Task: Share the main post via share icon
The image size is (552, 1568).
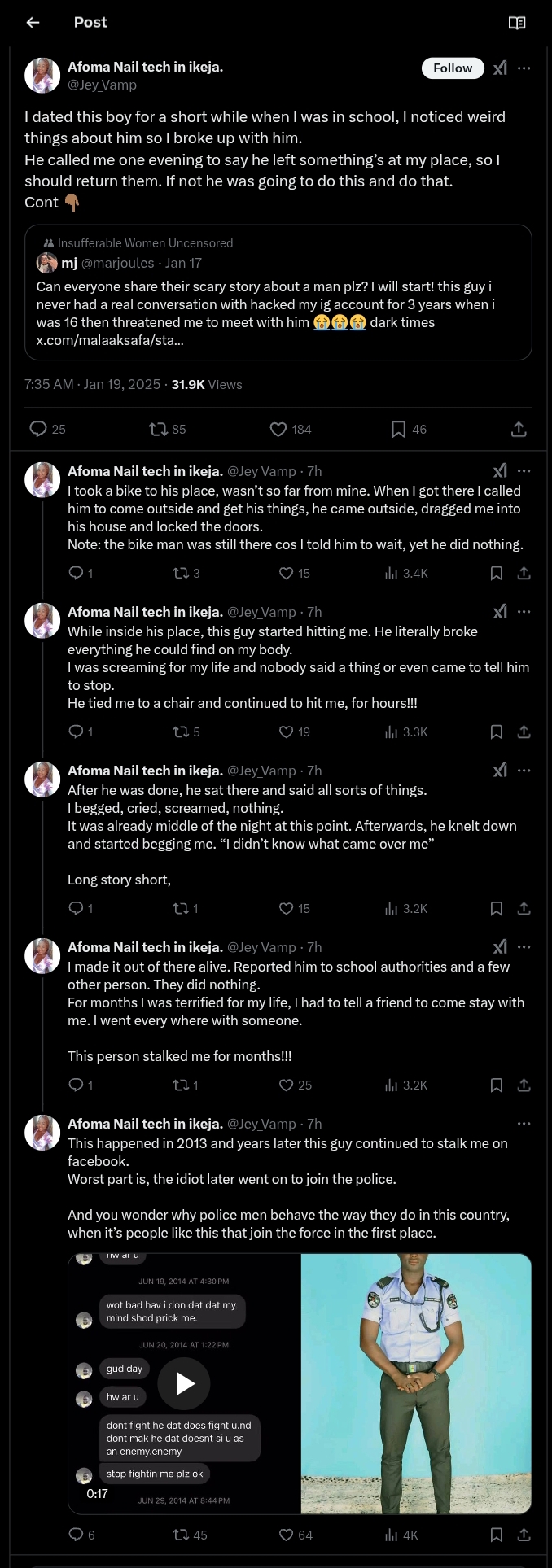Action: (519, 429)
